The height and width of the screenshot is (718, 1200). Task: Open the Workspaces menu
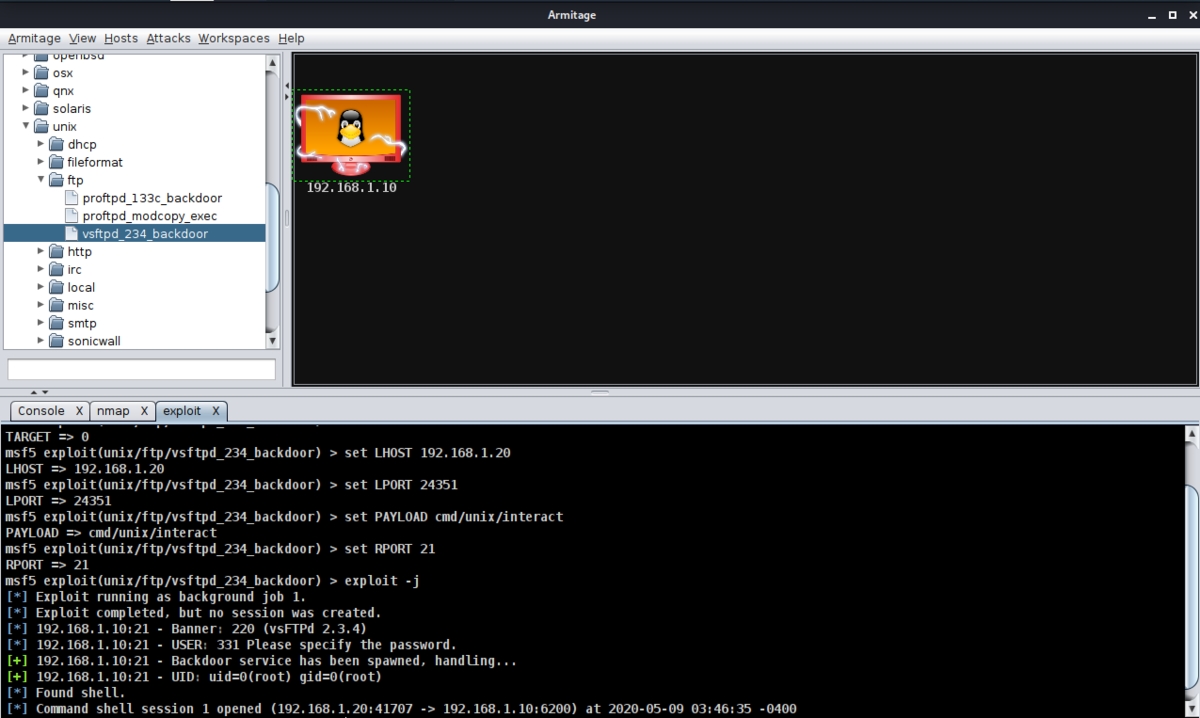(234, 38)
